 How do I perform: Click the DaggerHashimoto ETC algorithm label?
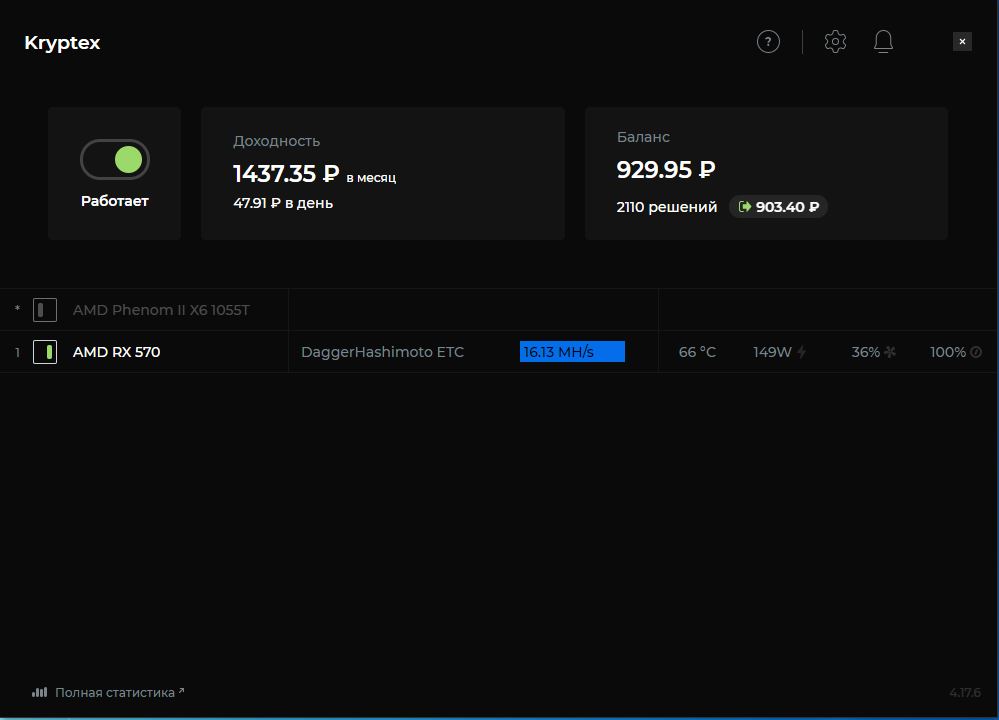pyautogui.click(x=382, y=352)
